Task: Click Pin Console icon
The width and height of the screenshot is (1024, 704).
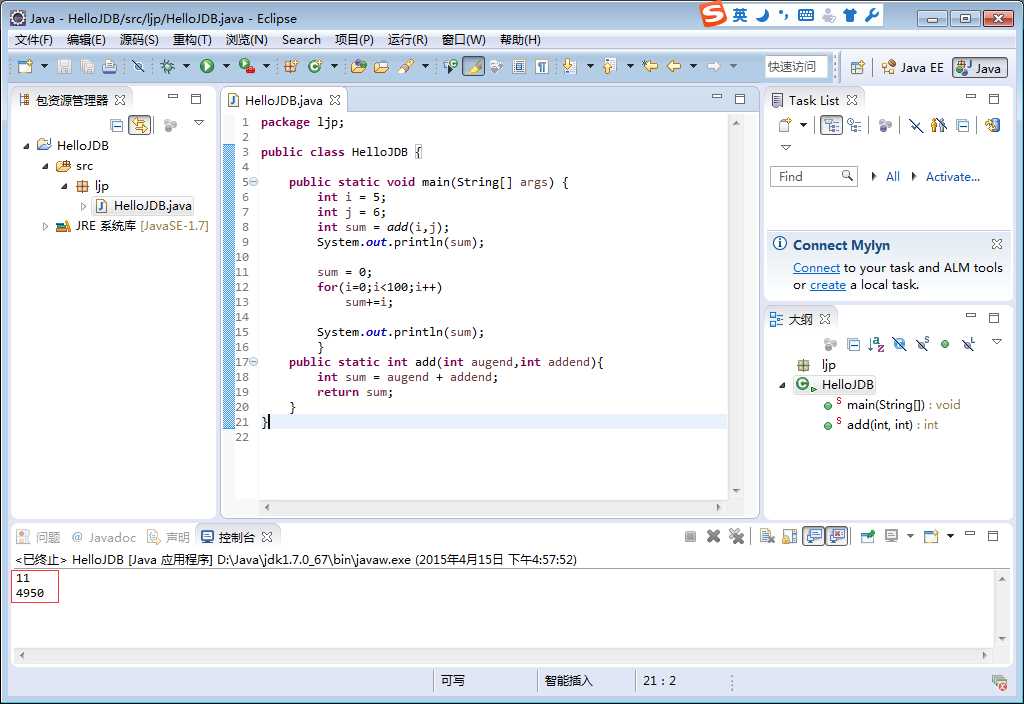Action: [x=868, y=537]
